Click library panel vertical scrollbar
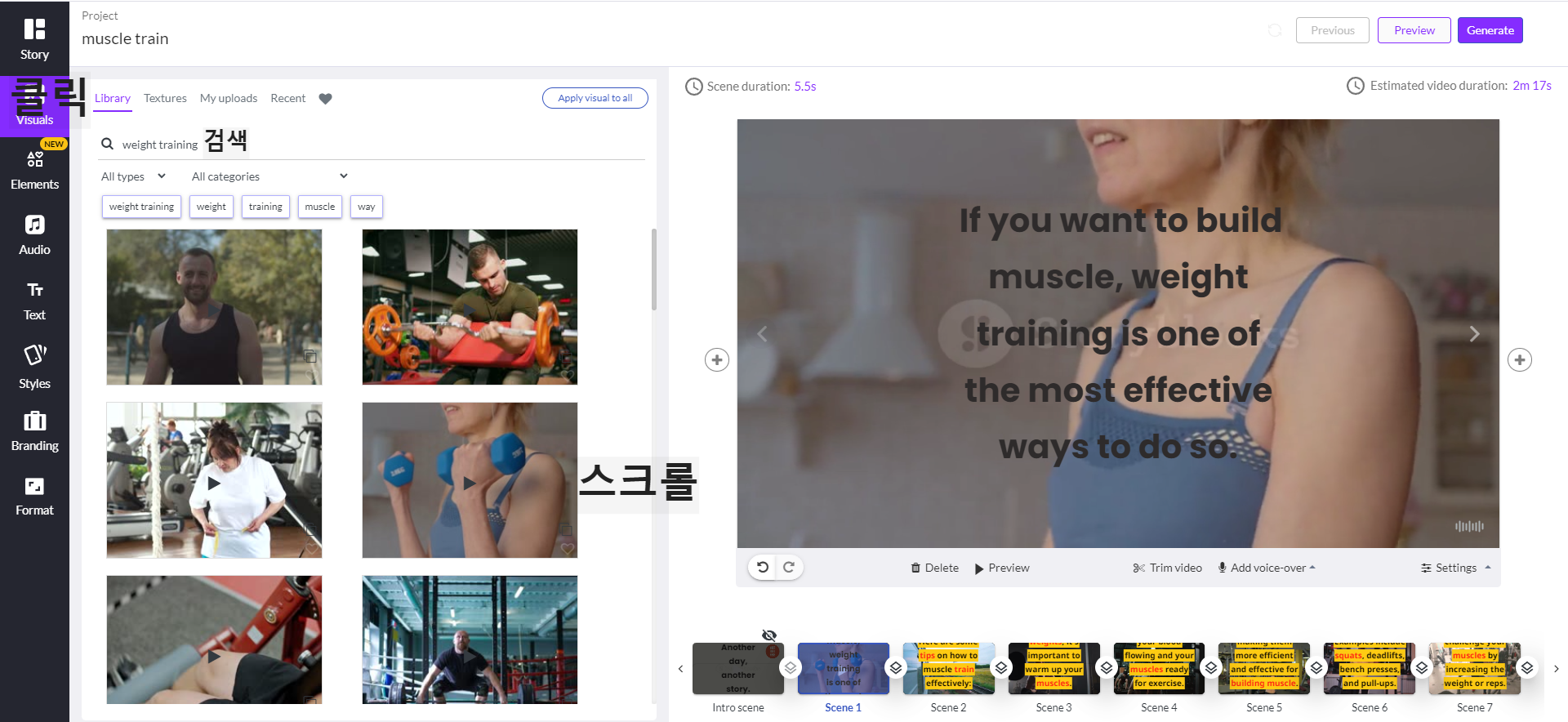1568x722 pixels. (x=654, y=270)
